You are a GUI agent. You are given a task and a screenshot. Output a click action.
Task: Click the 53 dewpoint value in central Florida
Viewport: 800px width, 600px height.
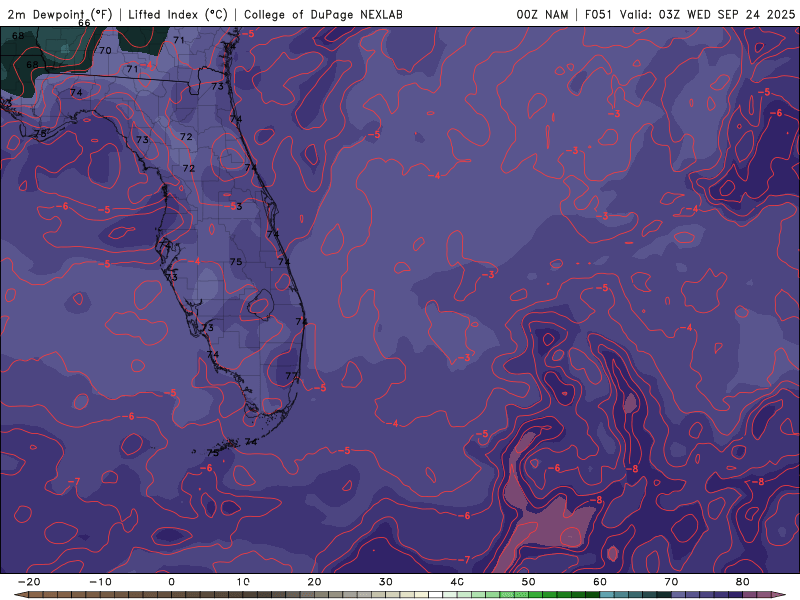236,206
